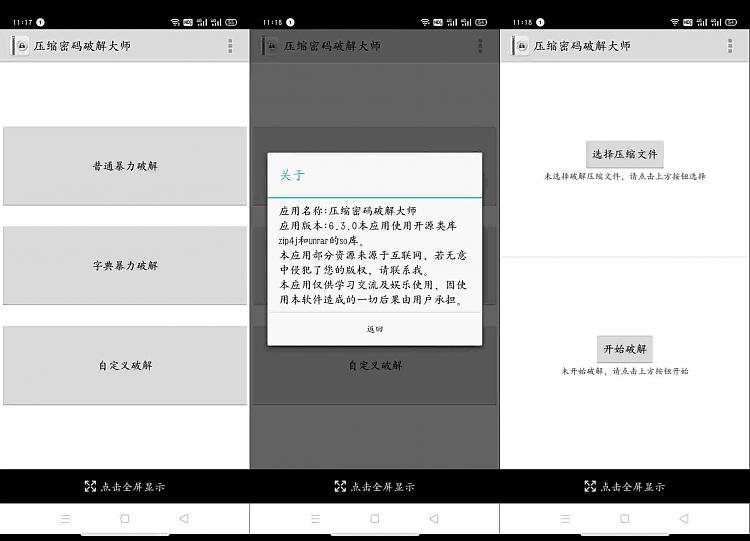Viewport: 750px width, 541px height.
Task: Tap battery icon in right phone status bar
Action: [x=731, y=22]
